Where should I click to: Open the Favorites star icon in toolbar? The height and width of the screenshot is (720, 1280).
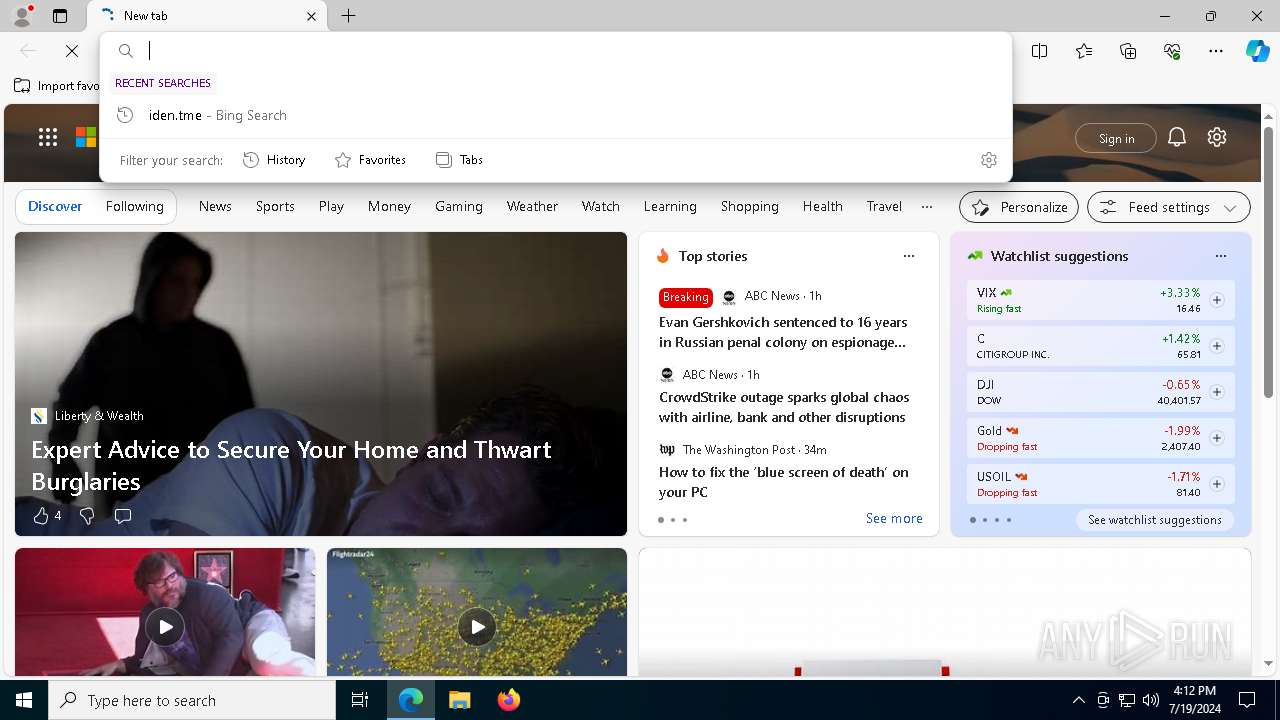1084,51
